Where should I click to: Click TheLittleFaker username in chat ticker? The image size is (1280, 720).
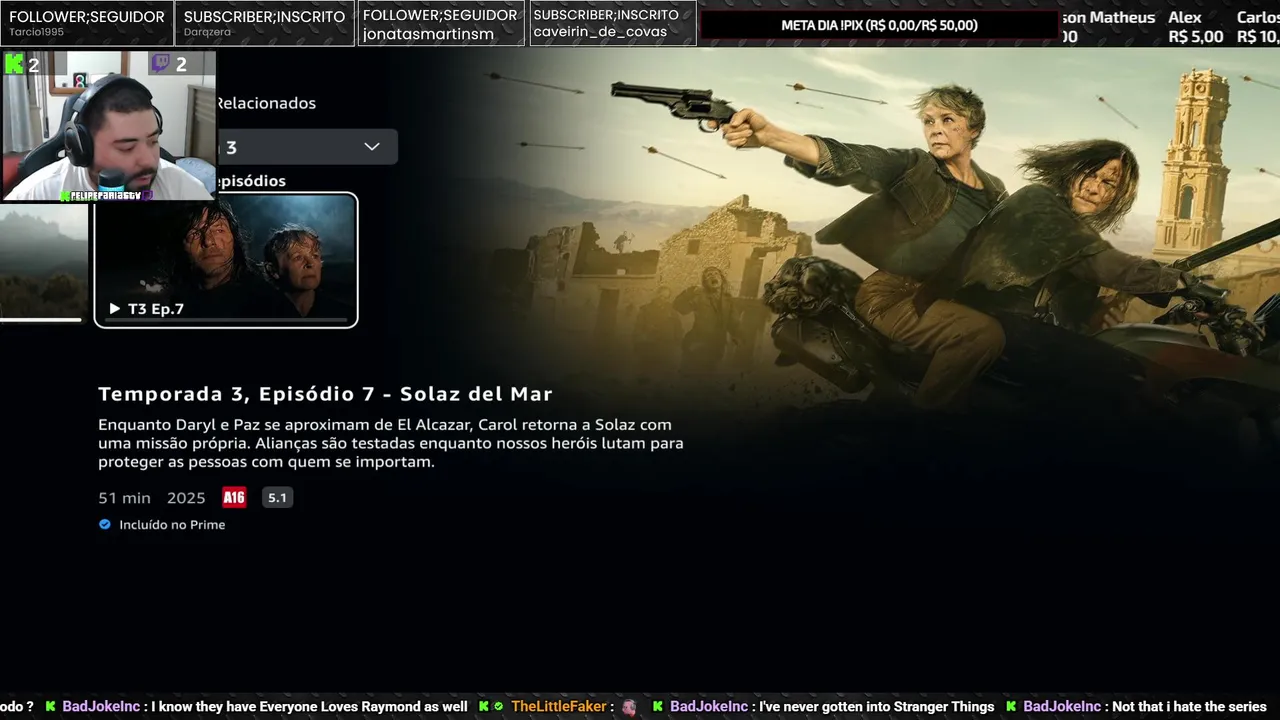point(558,707)
